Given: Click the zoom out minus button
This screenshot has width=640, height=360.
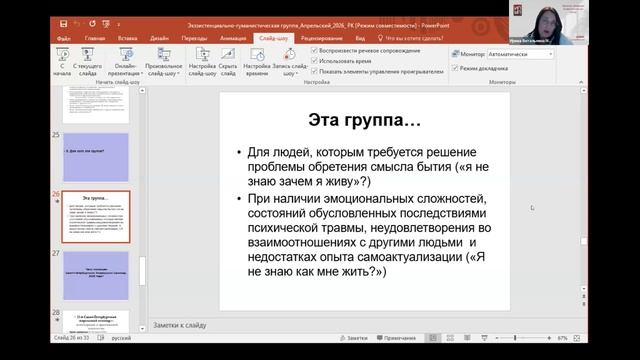Looking at the screenshot, I should [497, 338].
